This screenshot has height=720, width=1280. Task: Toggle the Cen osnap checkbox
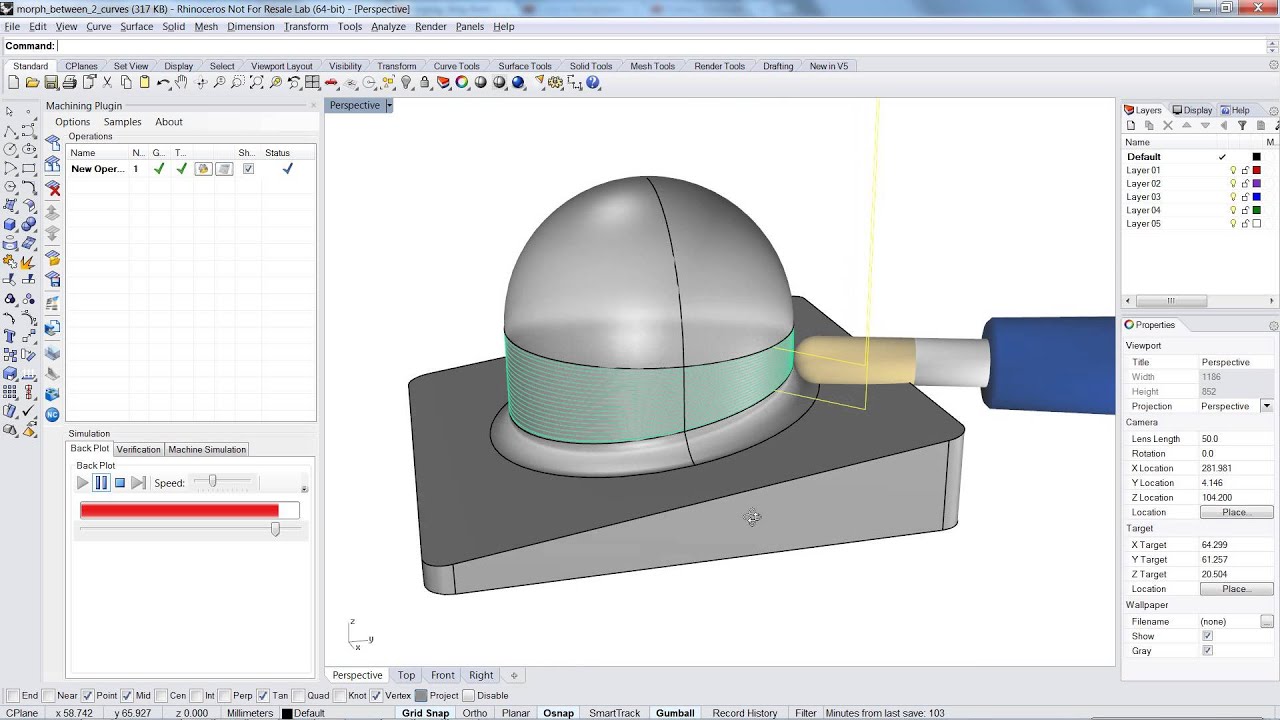(x=162, y=696)
